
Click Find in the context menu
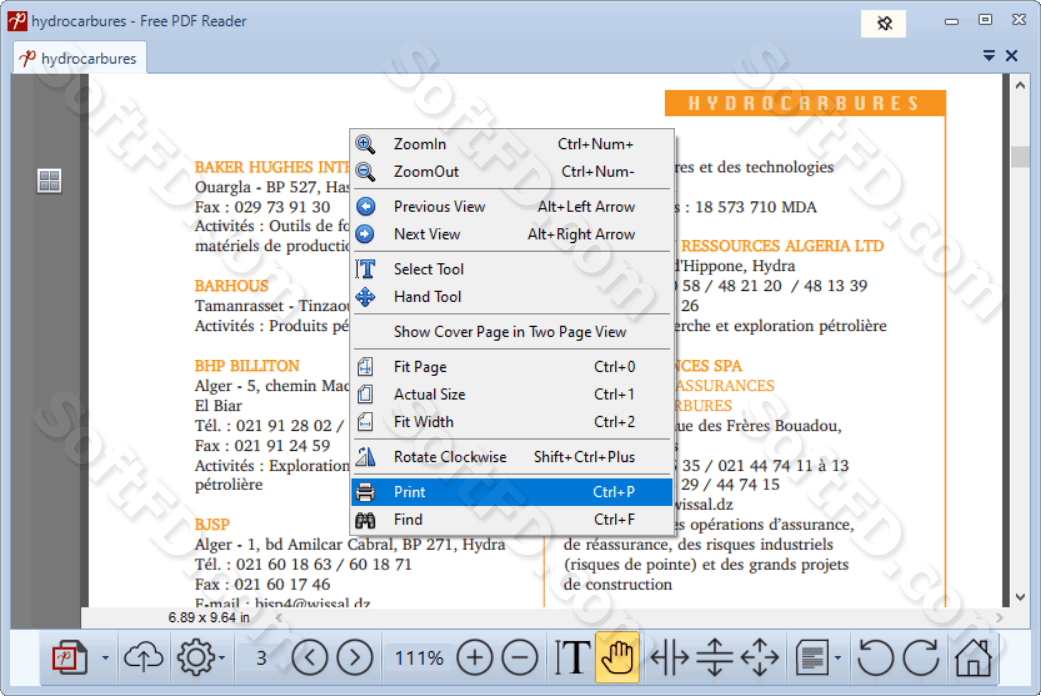(x=512, y=520)
